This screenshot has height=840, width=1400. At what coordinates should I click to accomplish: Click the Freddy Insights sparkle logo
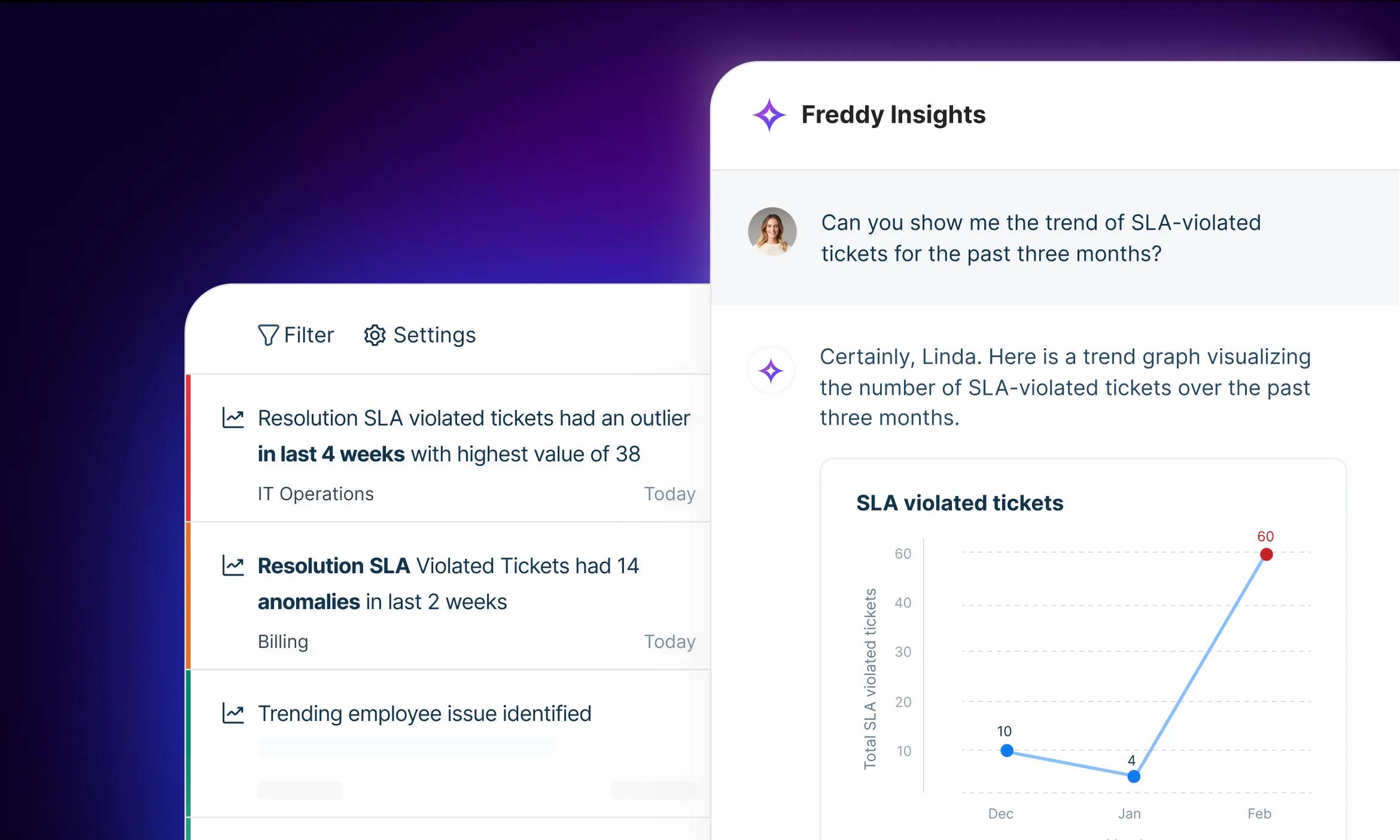tap(769, 115)
